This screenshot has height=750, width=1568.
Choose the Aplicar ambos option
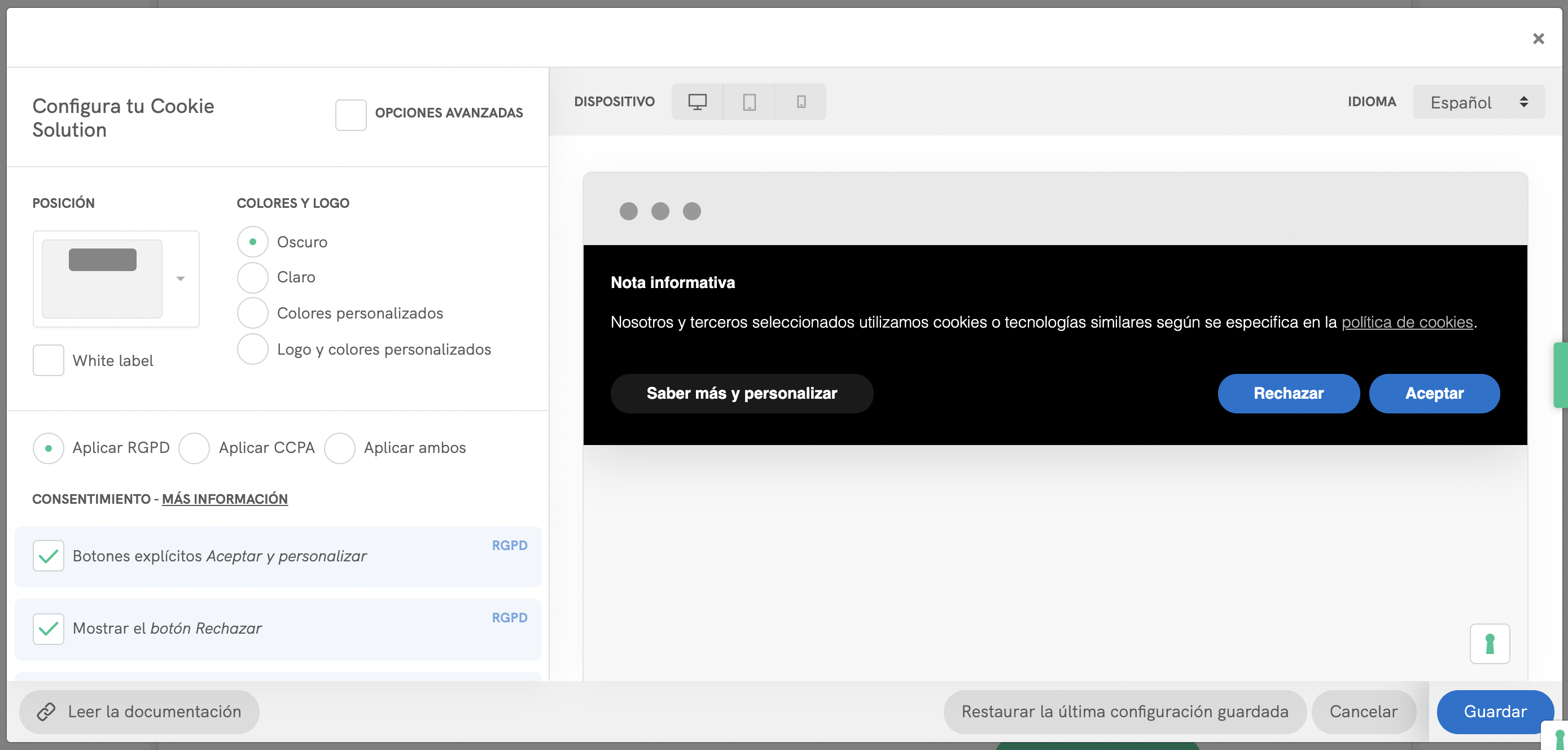point(340,448)
